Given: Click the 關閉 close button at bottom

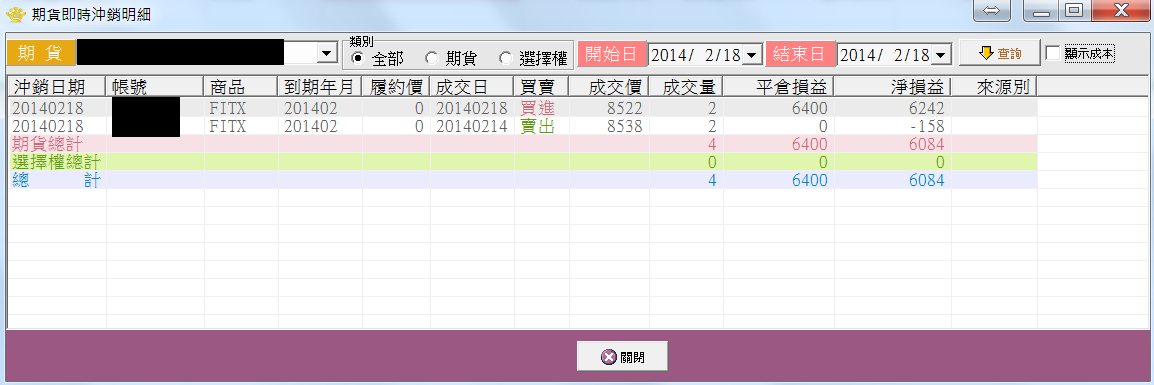Looking at the screenshot, I should tap(622, 357).
